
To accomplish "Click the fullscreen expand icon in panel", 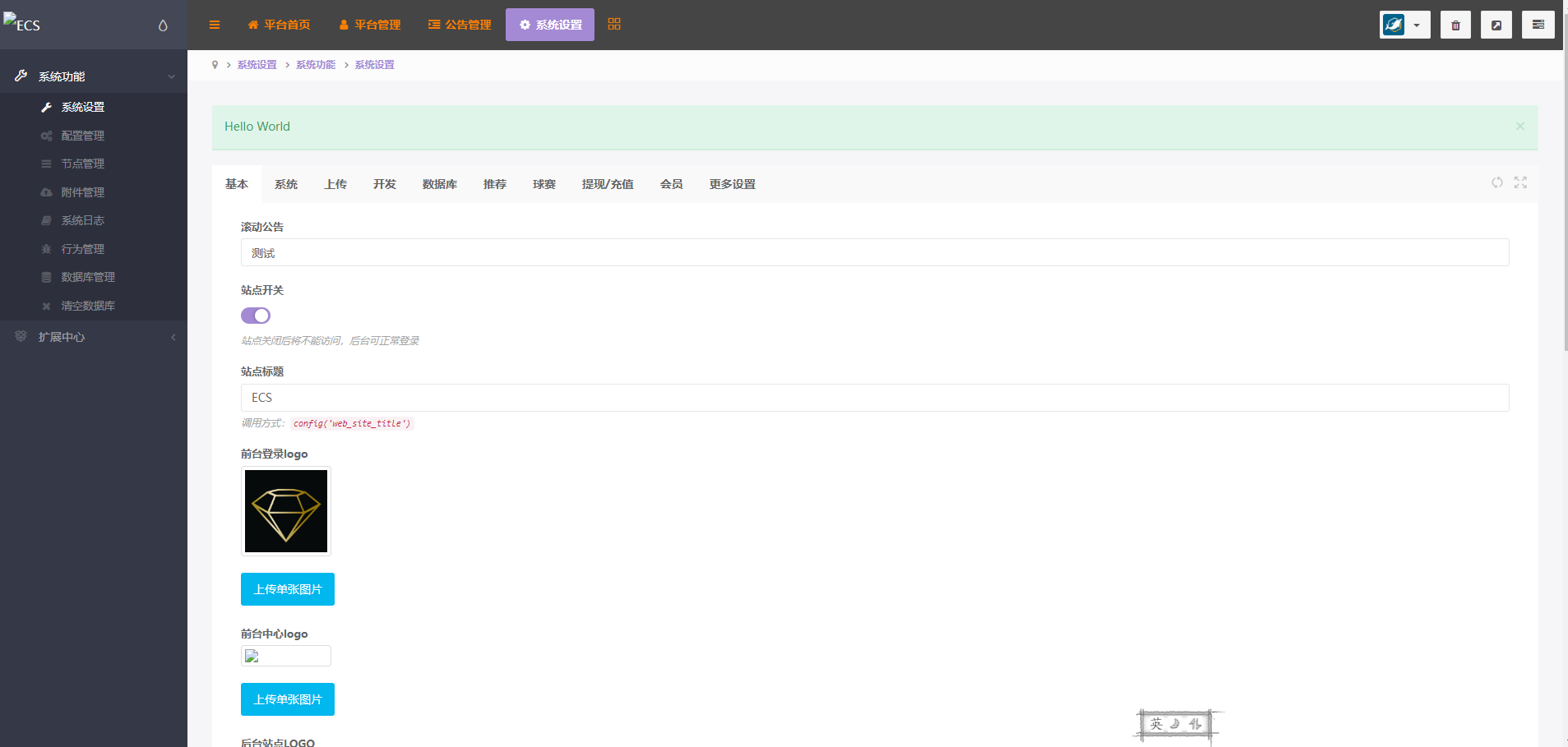I will 1520,182.
